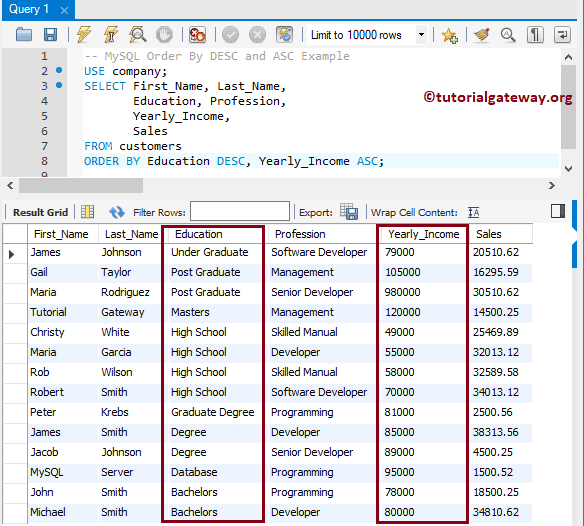Save the script with floppy disk icon

(50, 35)
